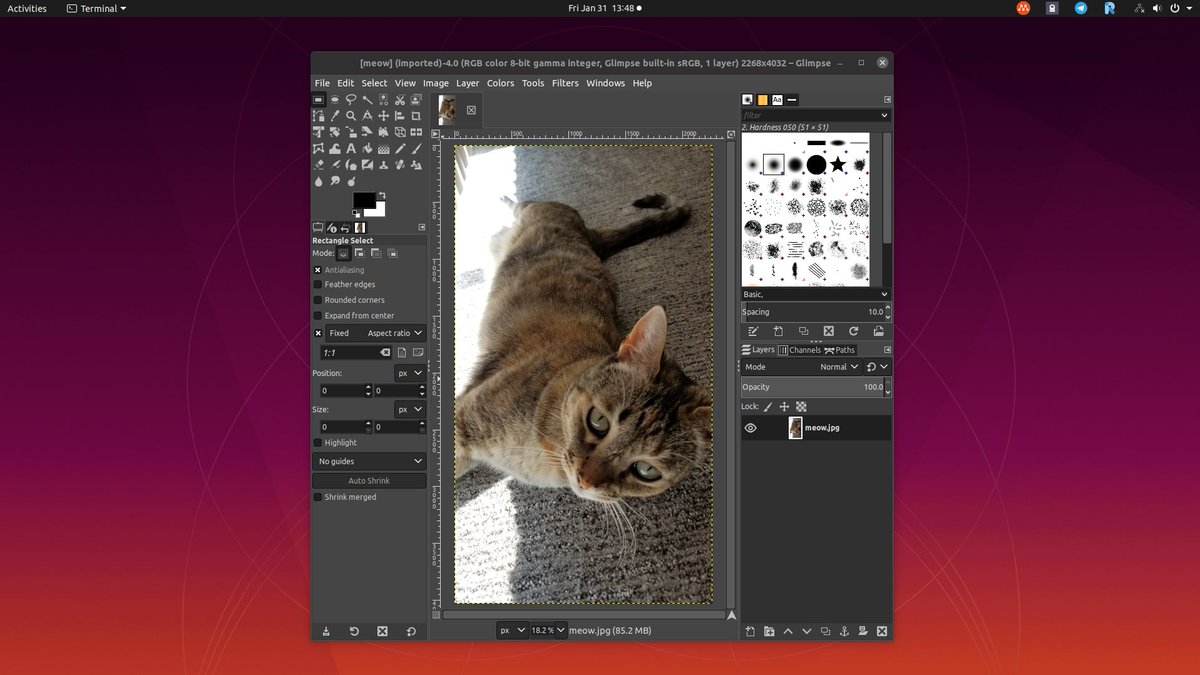Image resolution: width=1200 pixels, height=675 pixels.
Task: Clear the 1:1 aspect ratio field
Action: pos(385,353)
